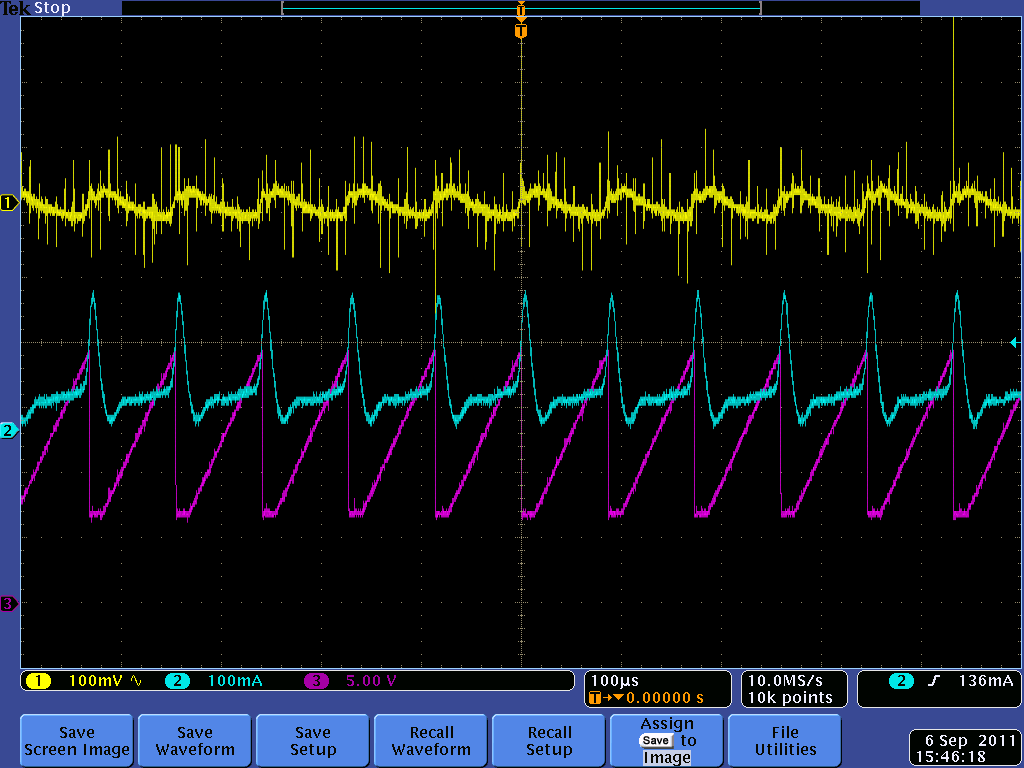
Task: Click the 10.0MS/s sample rate readout
Action: [x=785, y=680]
